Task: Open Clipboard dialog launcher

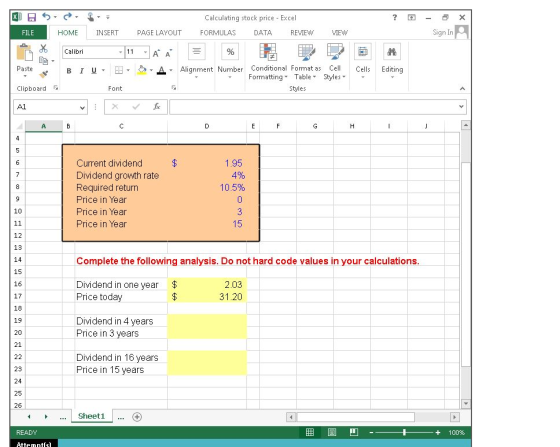Action: 56,87
